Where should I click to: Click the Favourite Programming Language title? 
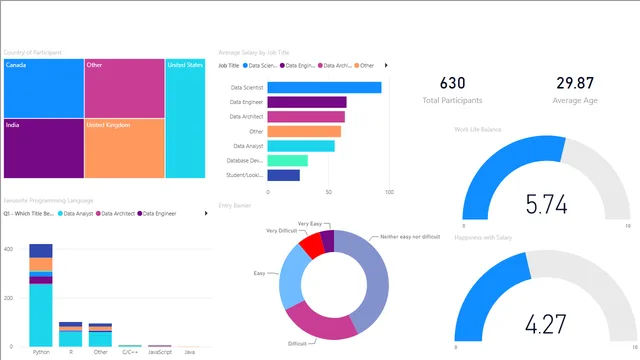pyautogui.click(x=49, y=200)
